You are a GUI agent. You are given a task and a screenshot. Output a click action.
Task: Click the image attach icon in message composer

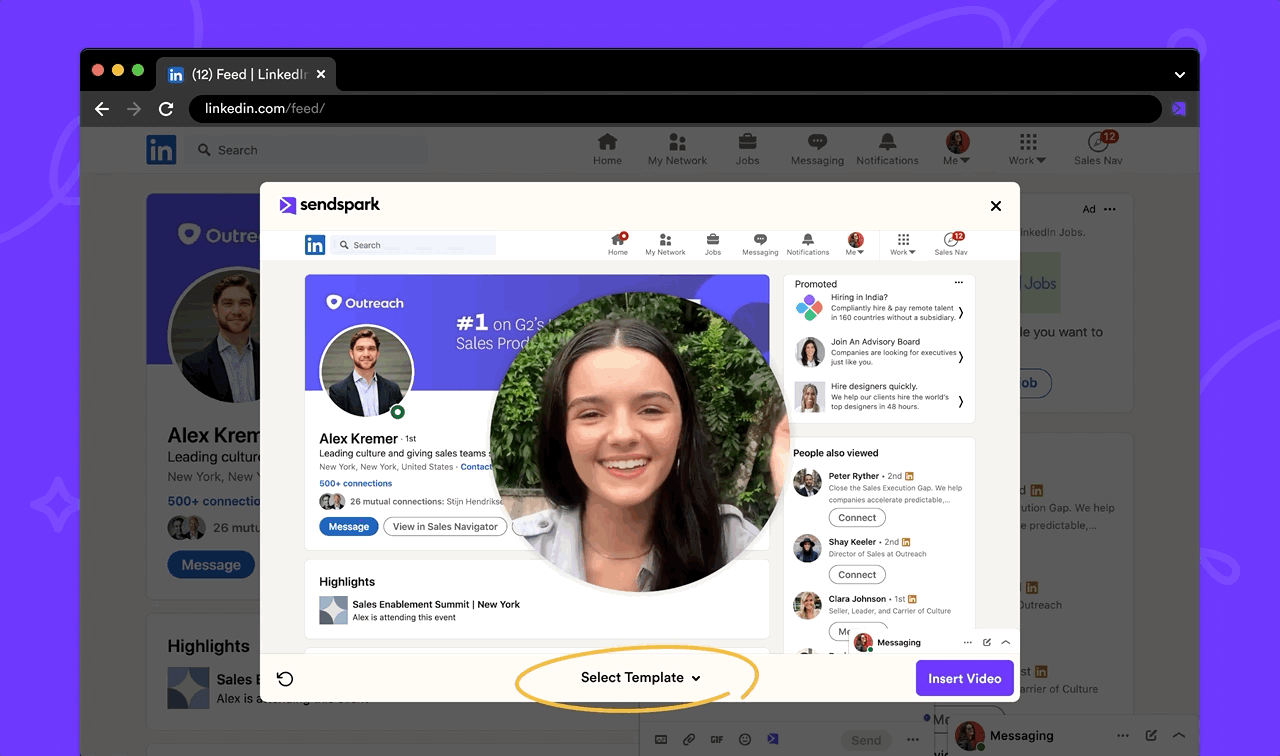tap(661, 740)
